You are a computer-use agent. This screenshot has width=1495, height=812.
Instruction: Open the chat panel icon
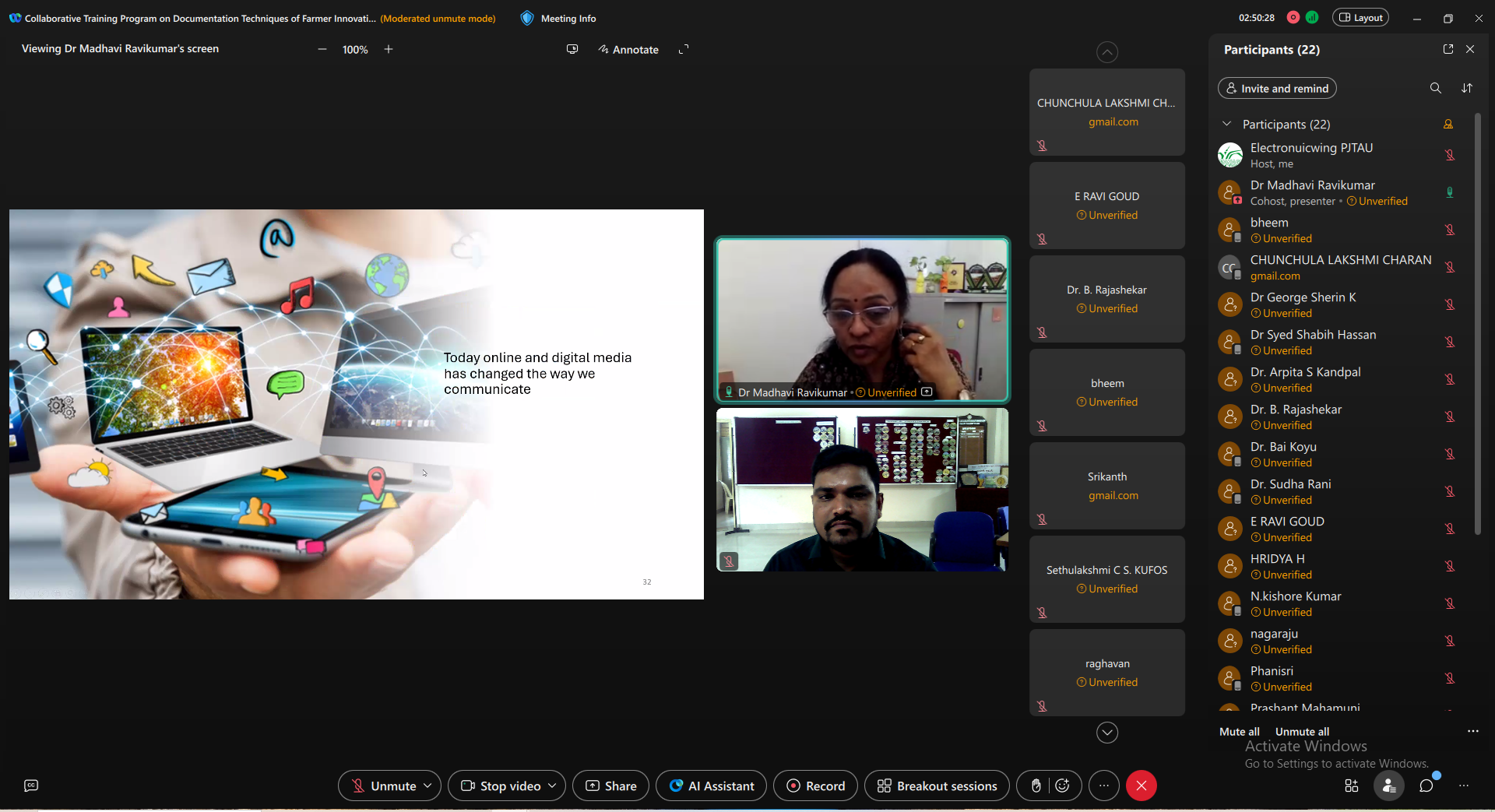(x=1426, y=786)
